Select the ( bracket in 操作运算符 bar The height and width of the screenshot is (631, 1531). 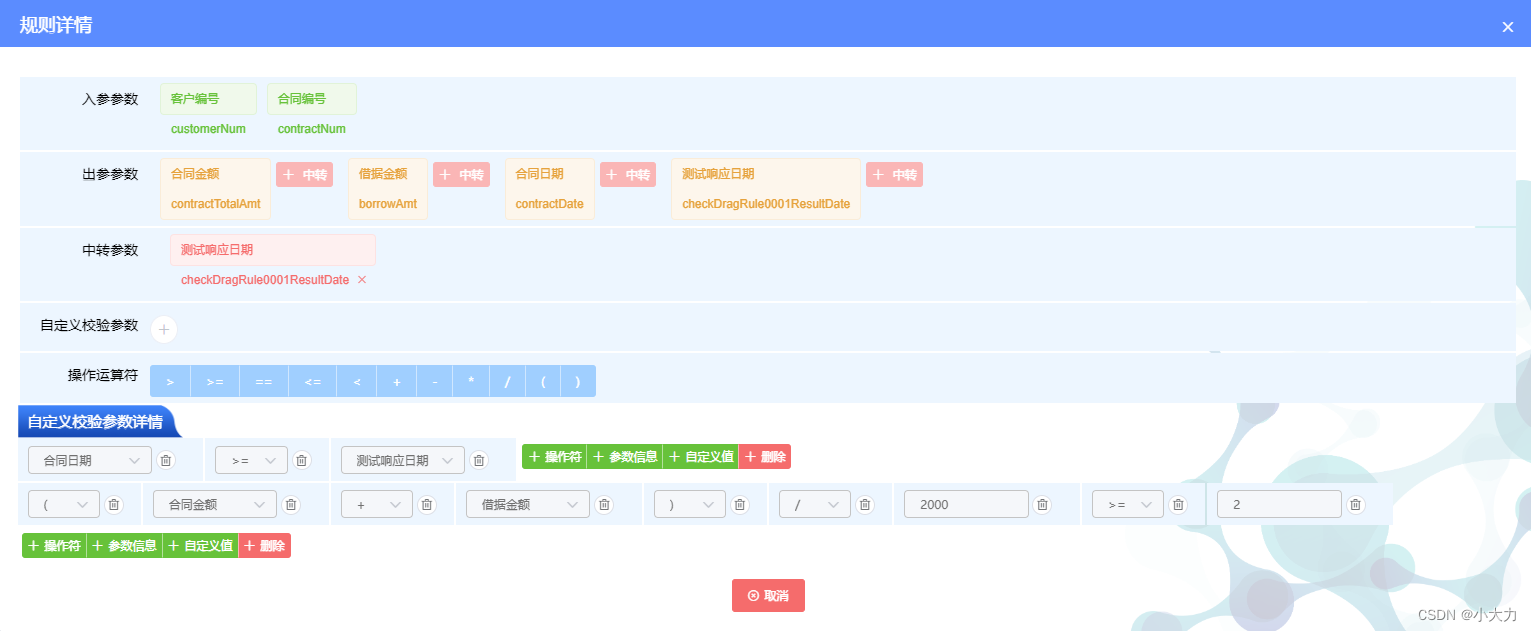click(543, 381)
